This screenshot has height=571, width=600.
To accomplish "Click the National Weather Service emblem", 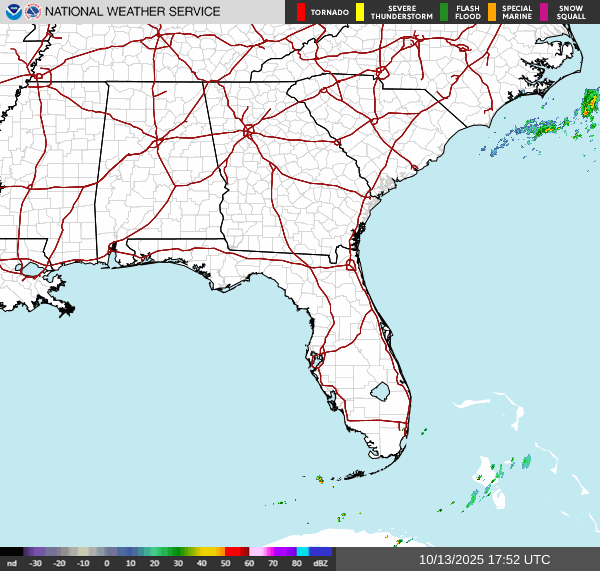I will tap(33, 12).
